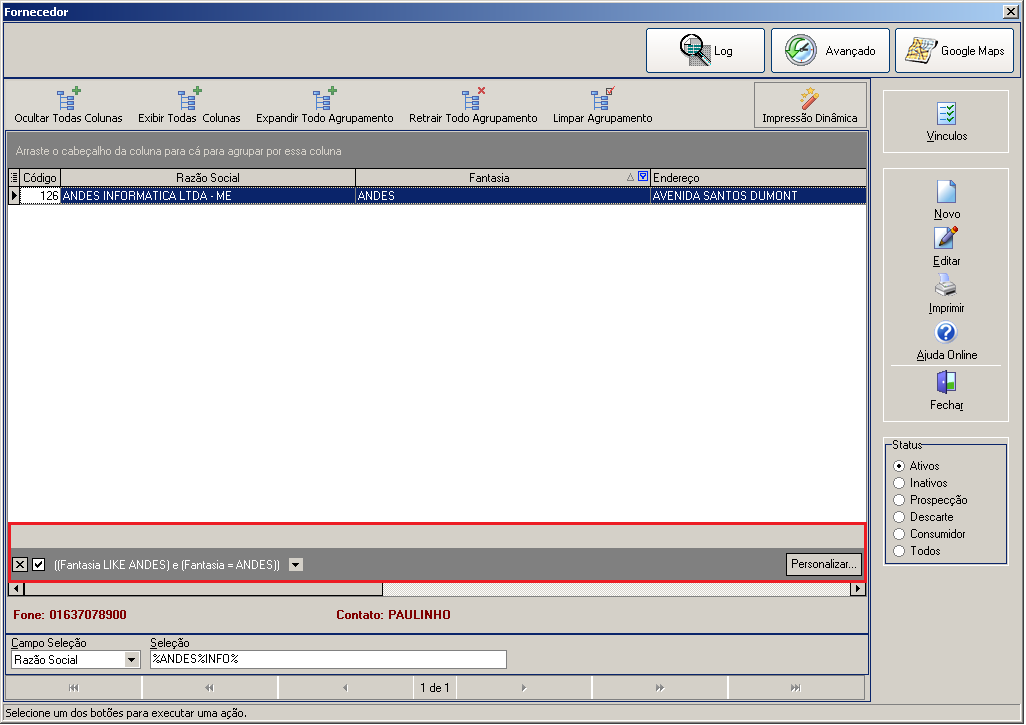
Task: Launch Google Maps for supplier
Action: (954, 50)
